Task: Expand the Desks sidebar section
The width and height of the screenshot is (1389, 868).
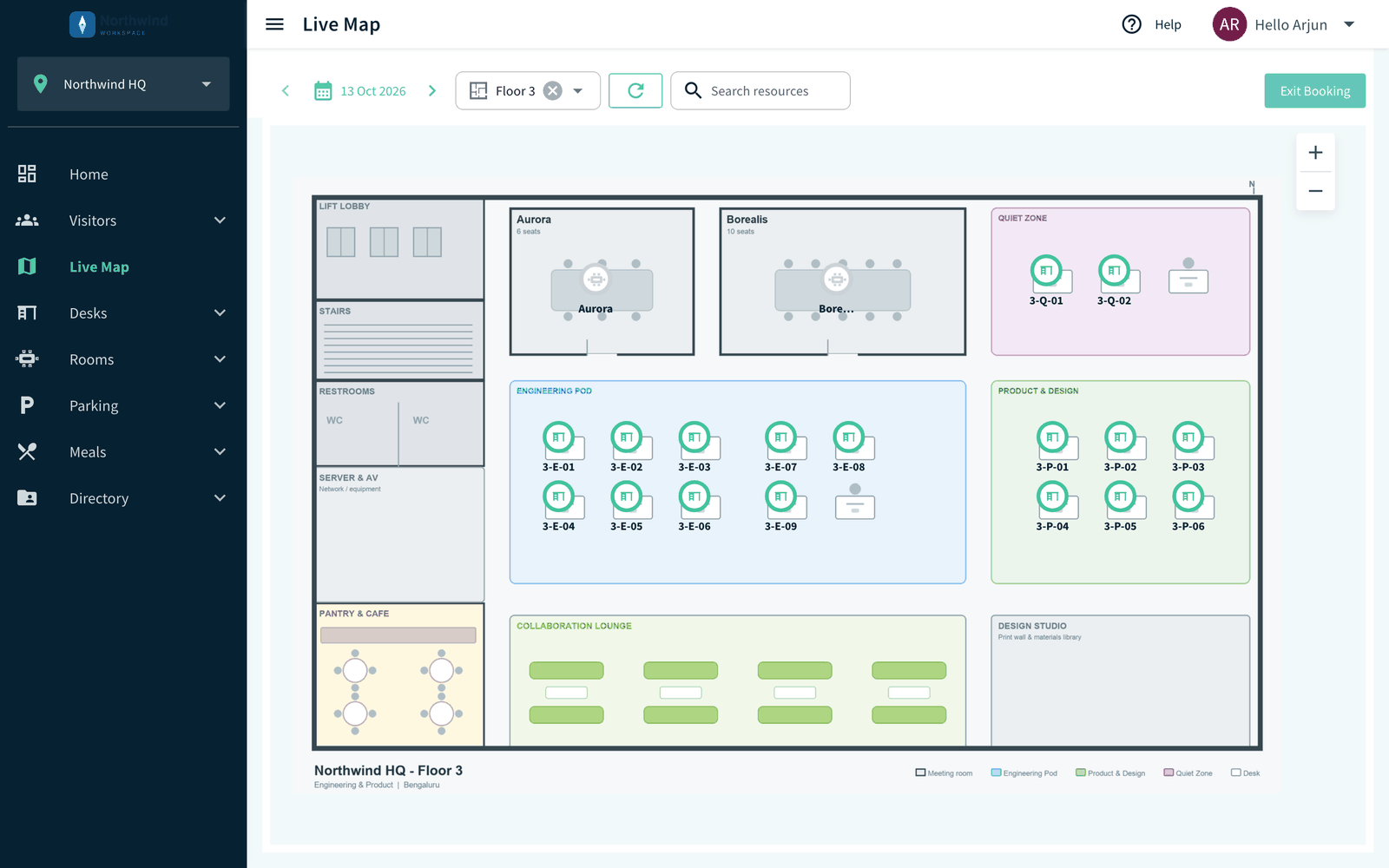Action: [220, 313]
